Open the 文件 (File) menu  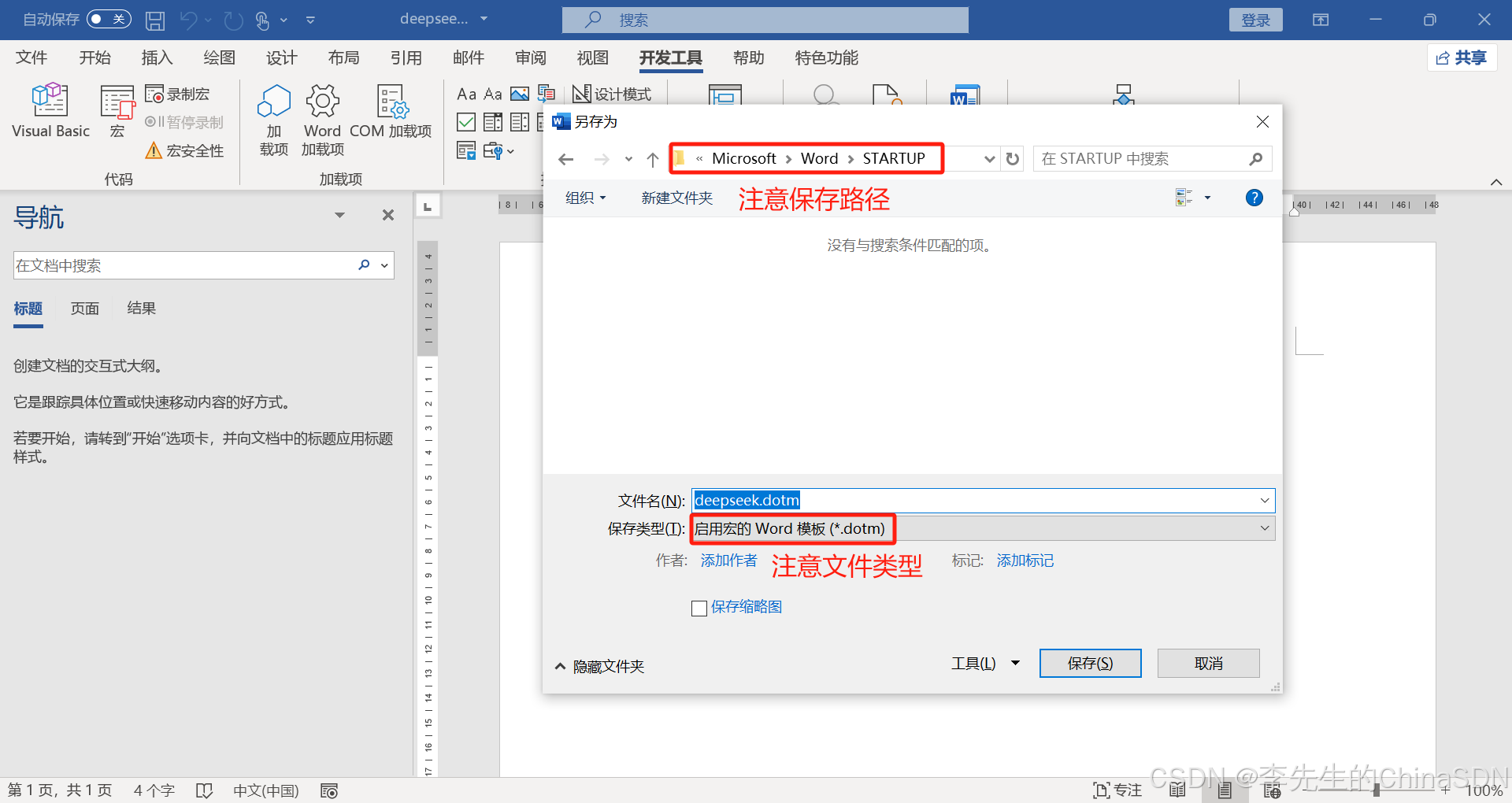31,57
